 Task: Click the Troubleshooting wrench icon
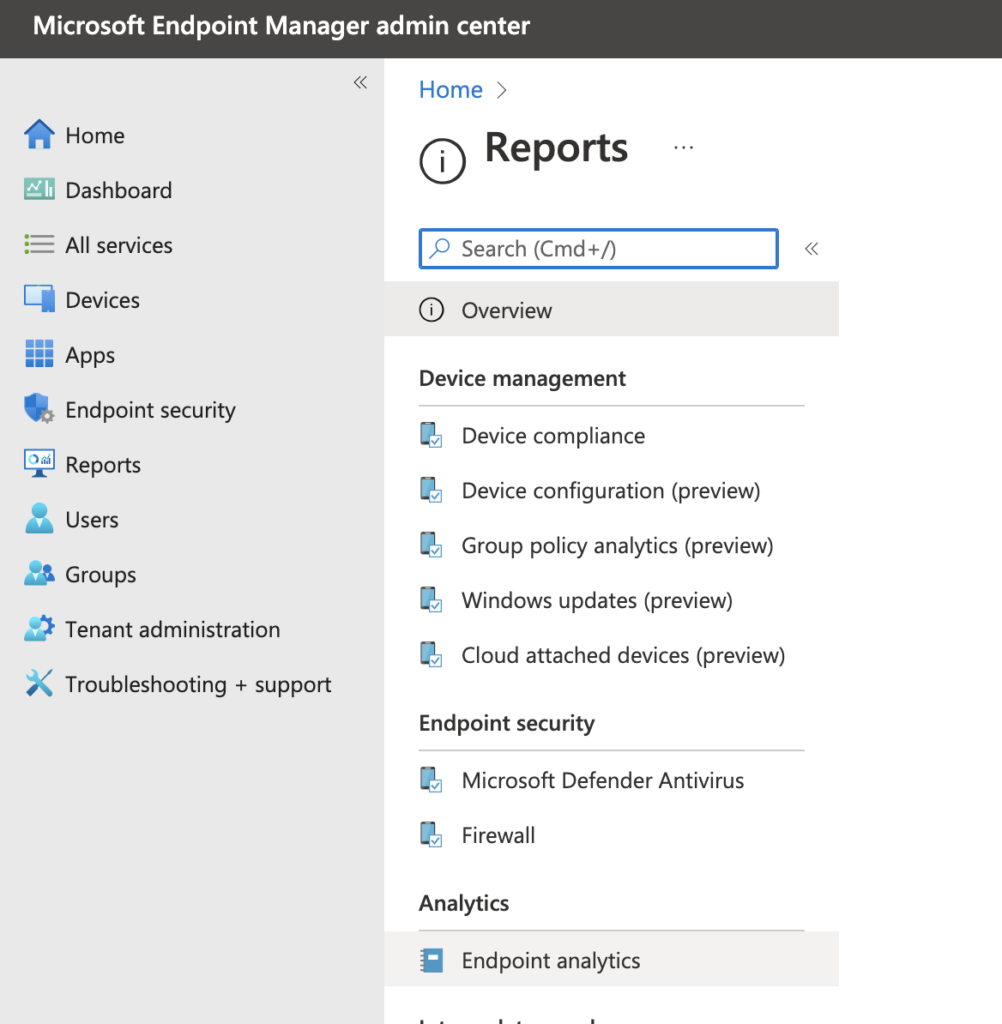click(39, 683)
